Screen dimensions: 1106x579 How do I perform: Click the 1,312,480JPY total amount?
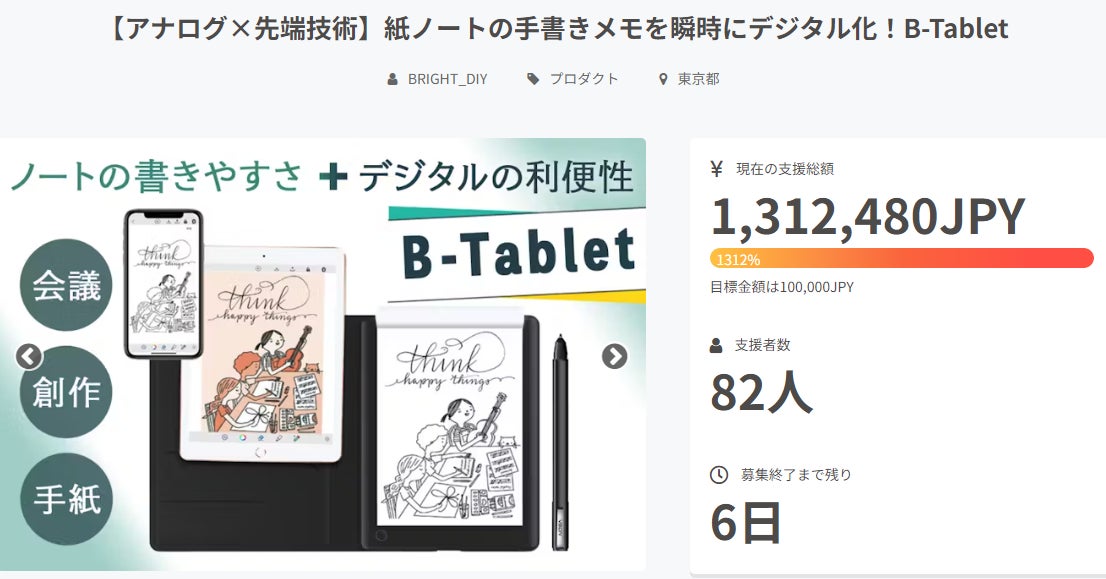point(868,217)
